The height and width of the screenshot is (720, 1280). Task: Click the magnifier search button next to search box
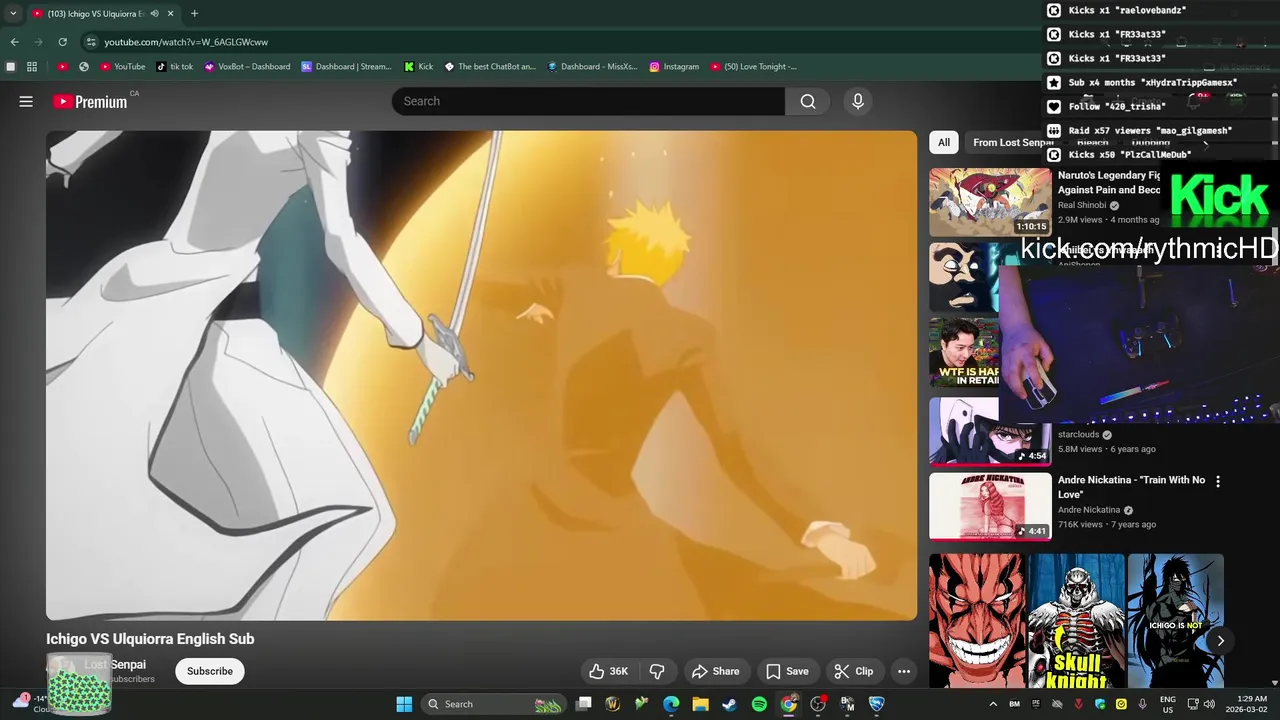pos(808,101)
